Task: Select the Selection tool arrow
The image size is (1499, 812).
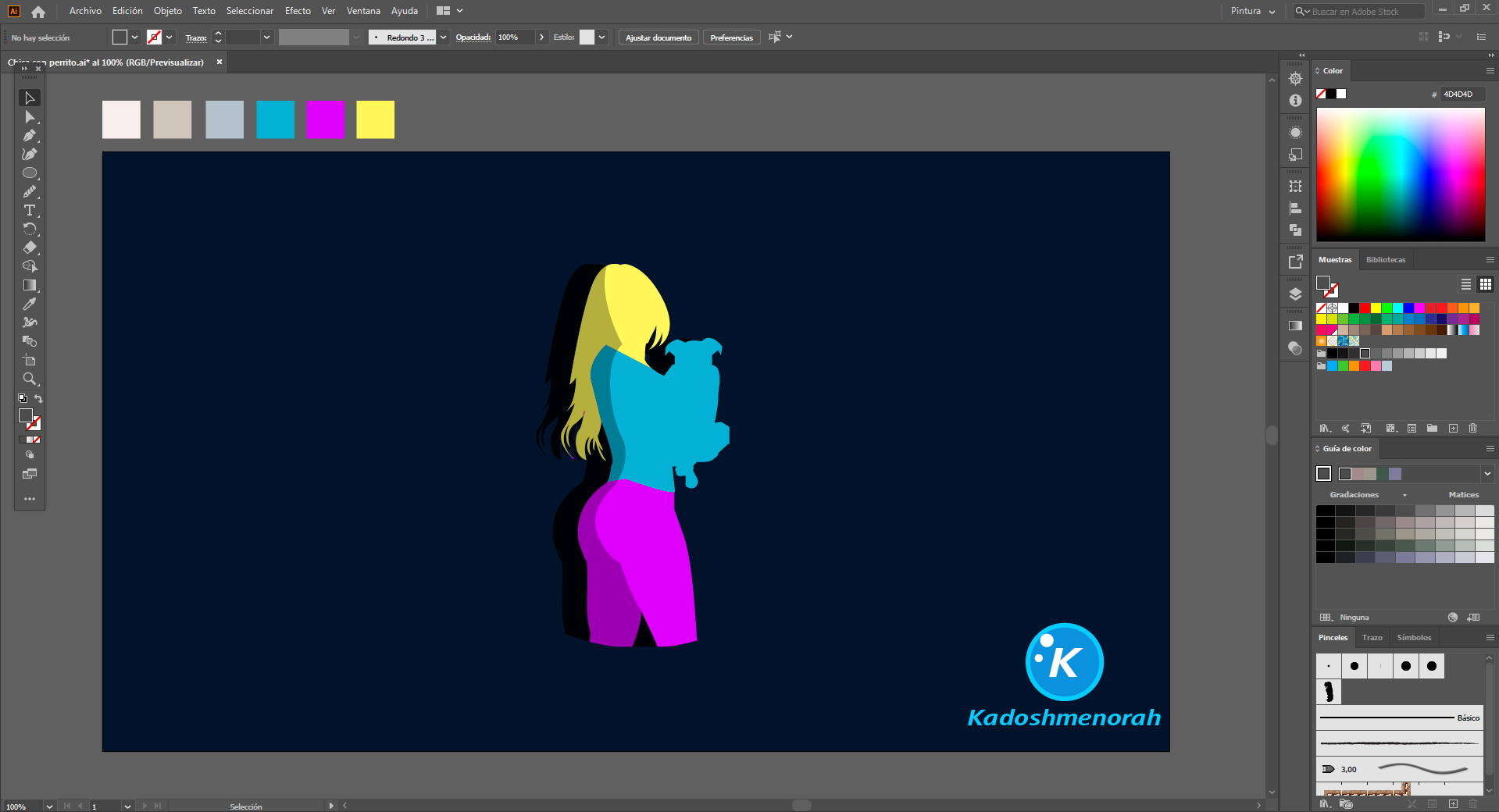Action: (x=30, y=98)
